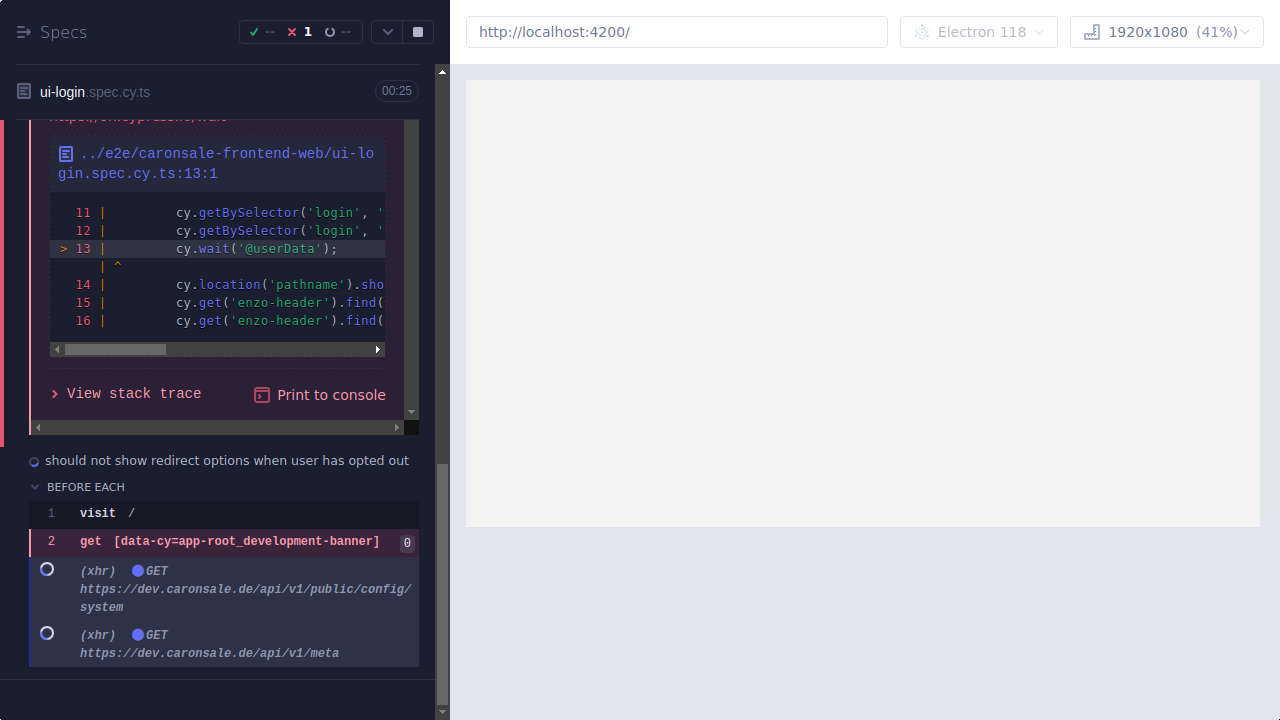Click the blue GET method dot on meta request

(x=138, y=634)
